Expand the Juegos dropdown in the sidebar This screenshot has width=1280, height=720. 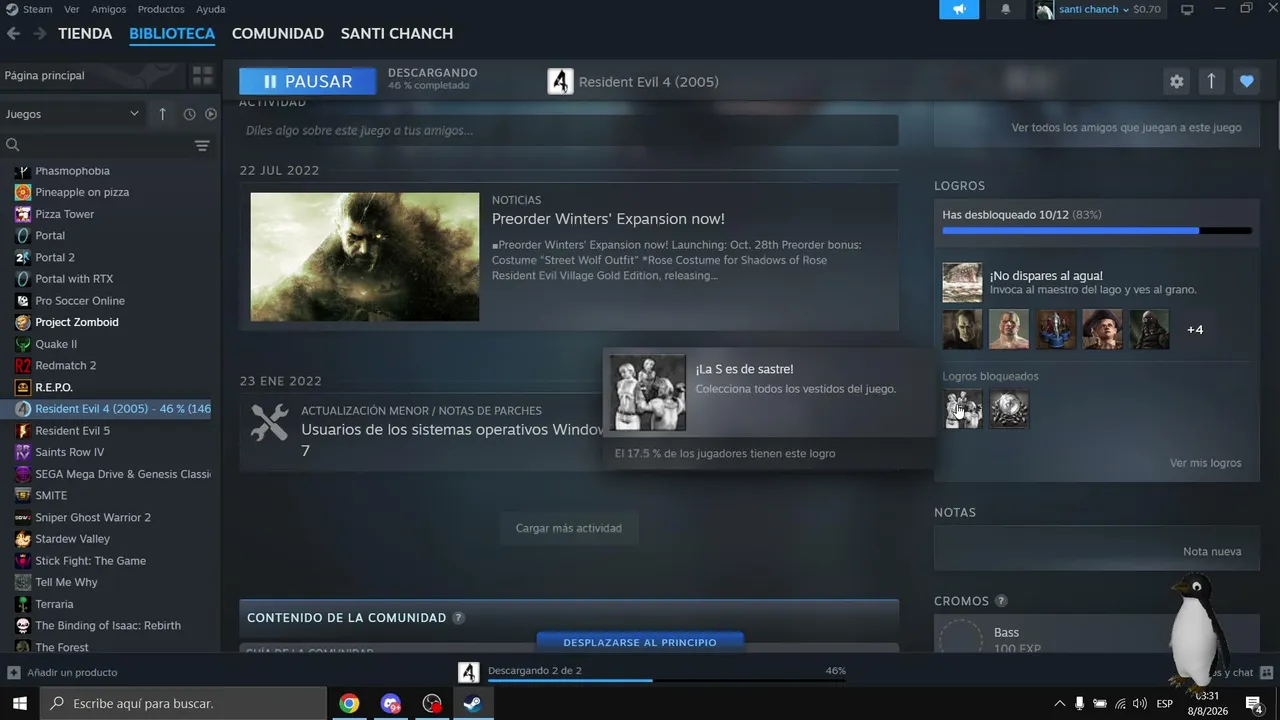coord(72,114)
